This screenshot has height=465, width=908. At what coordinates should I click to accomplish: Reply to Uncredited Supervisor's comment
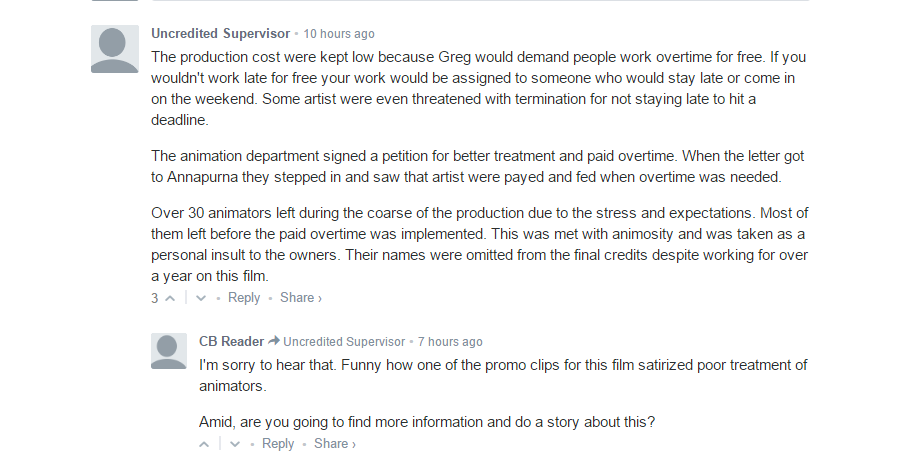point(244,298)
